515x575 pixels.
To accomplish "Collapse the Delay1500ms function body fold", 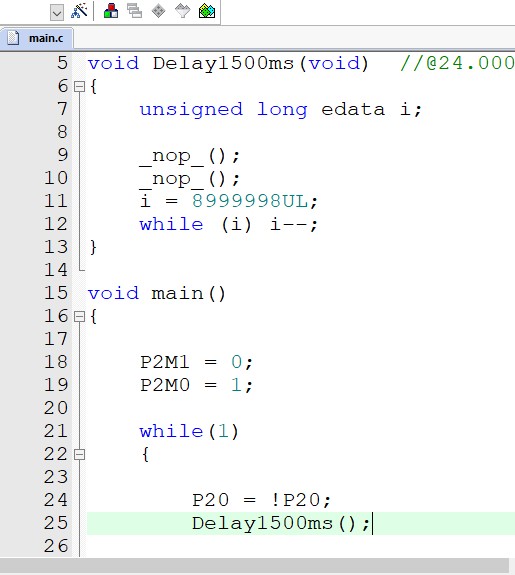I will (x=79, y=87).
